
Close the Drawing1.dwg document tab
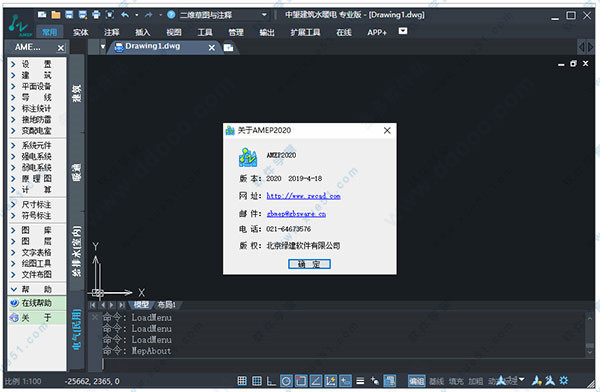point(212,47)
